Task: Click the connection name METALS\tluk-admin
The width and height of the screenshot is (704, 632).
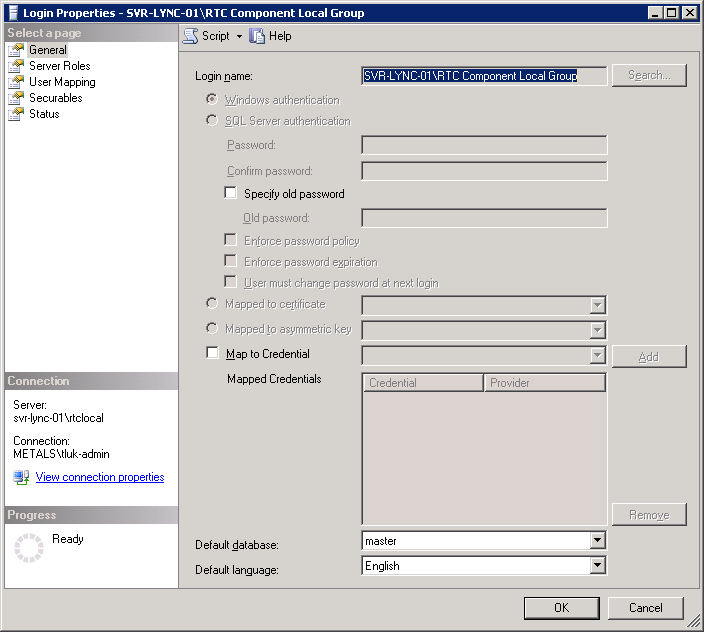Action: pos(61,454)
